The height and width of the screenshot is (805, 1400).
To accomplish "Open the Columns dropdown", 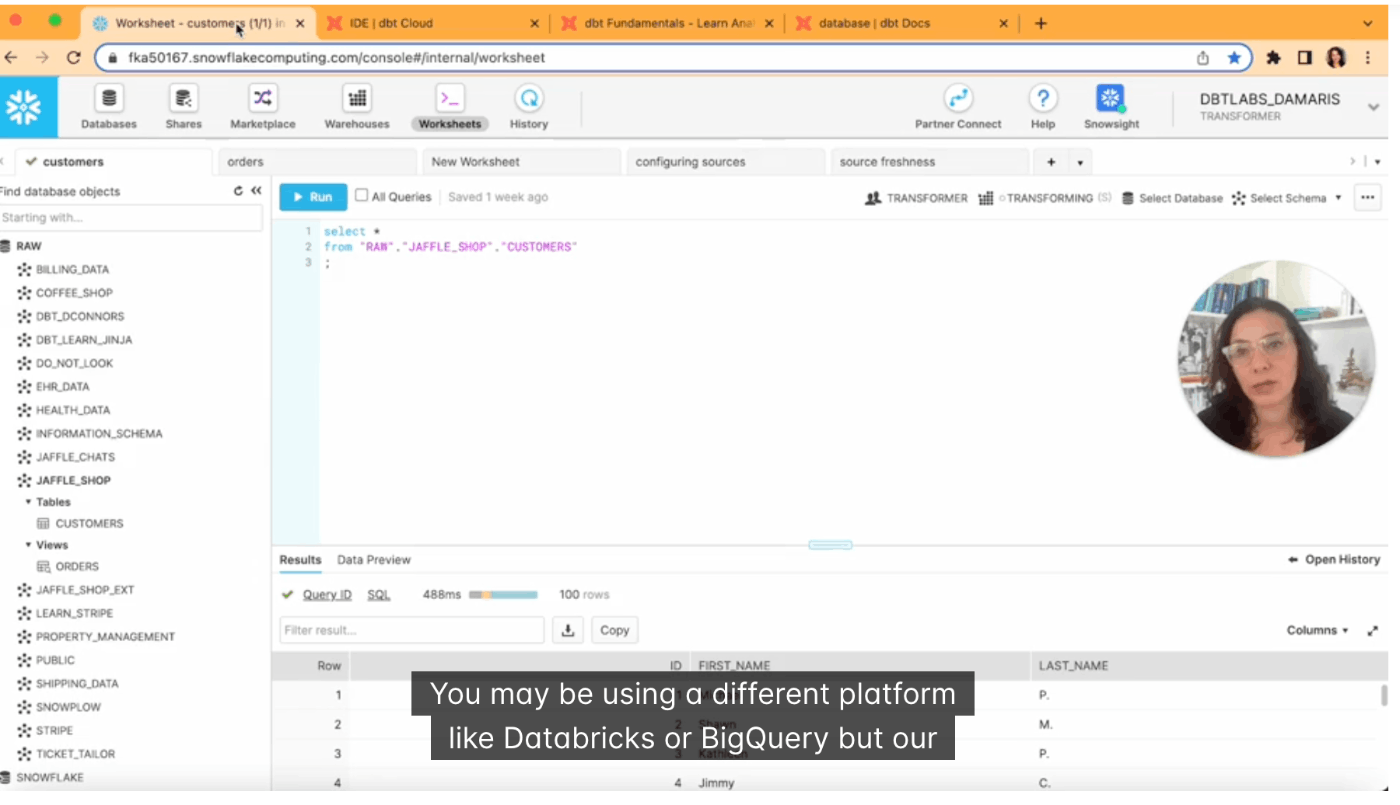I will point(1317,631).
